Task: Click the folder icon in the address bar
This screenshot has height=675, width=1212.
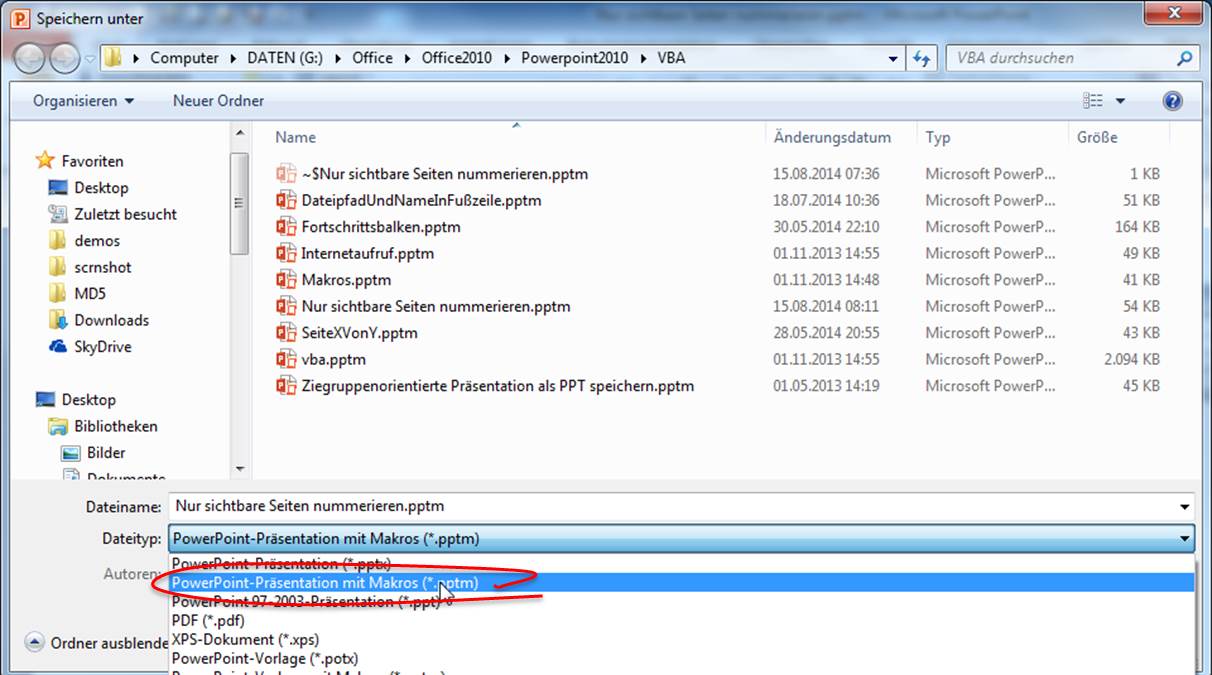Action: tap(114, 58)
